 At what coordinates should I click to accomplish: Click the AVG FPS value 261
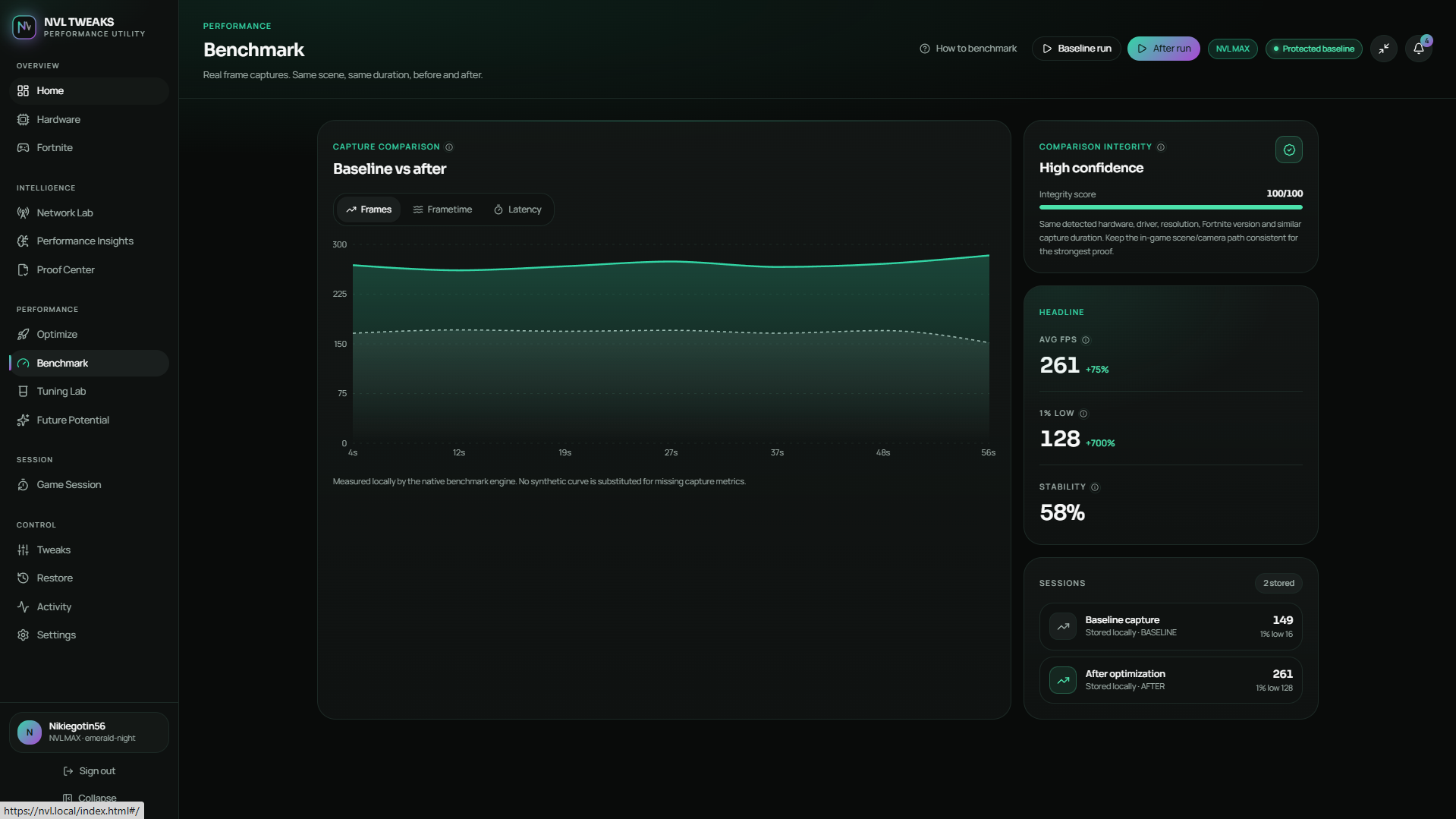(1059, 366)
